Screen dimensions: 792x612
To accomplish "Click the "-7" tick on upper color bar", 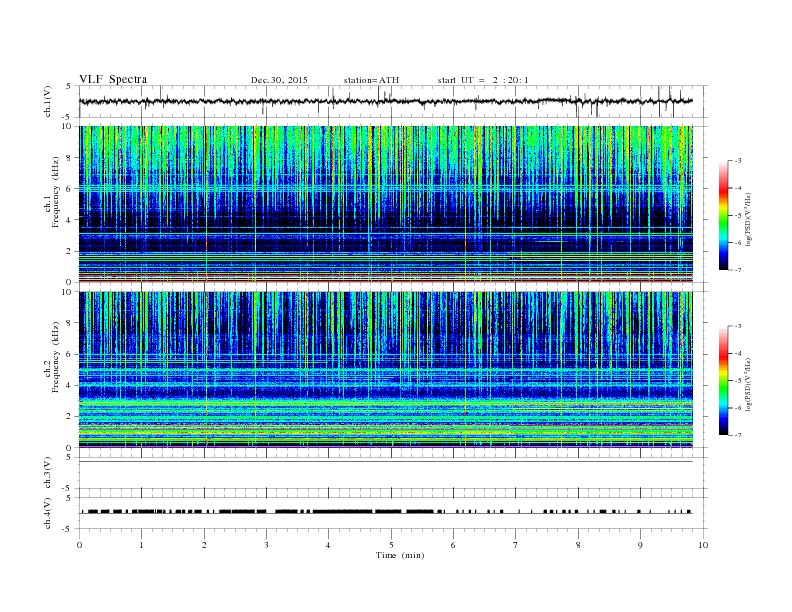I will [738, 270].
